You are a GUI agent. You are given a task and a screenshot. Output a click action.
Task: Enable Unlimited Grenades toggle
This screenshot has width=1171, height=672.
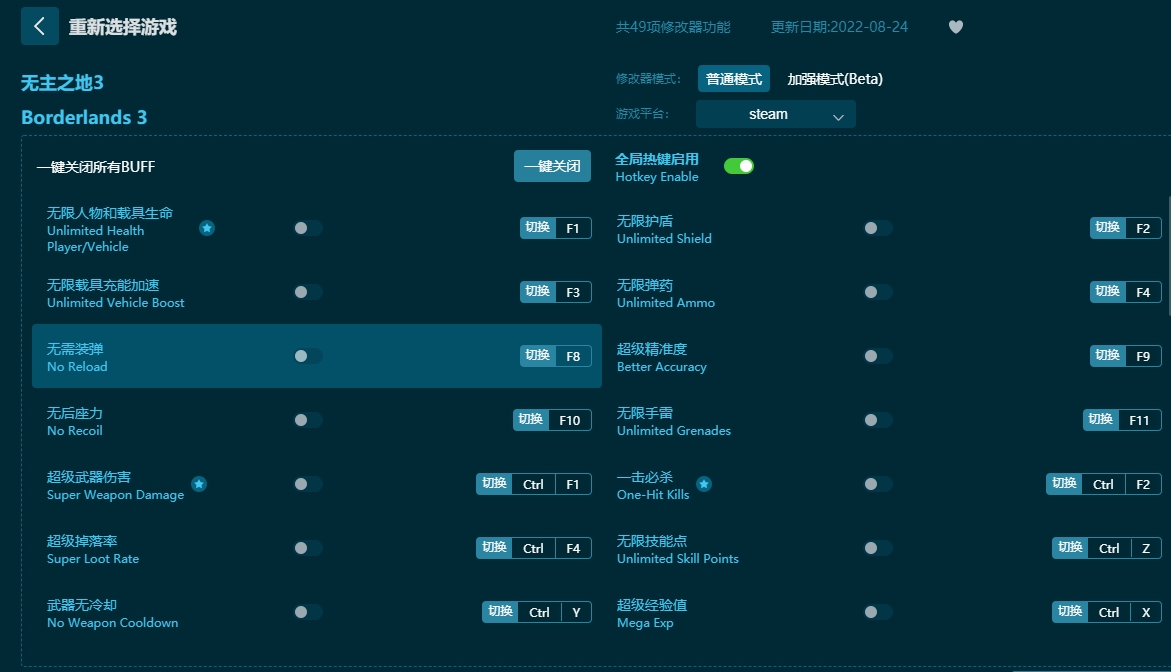[x=878, y=420]
